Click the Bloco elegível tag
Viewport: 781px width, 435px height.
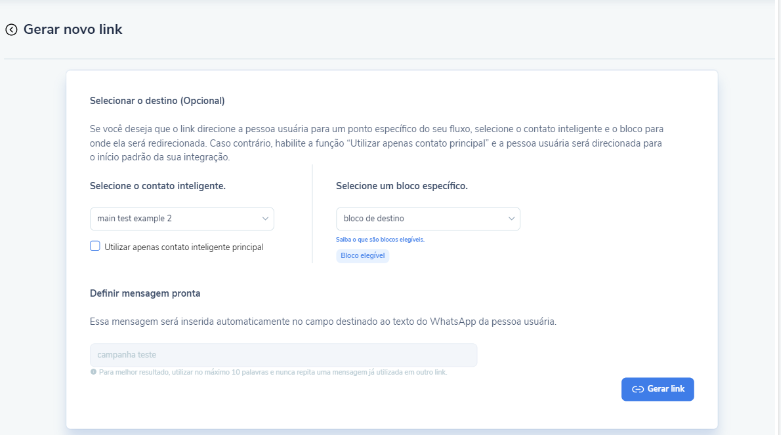tap(363, 256)
